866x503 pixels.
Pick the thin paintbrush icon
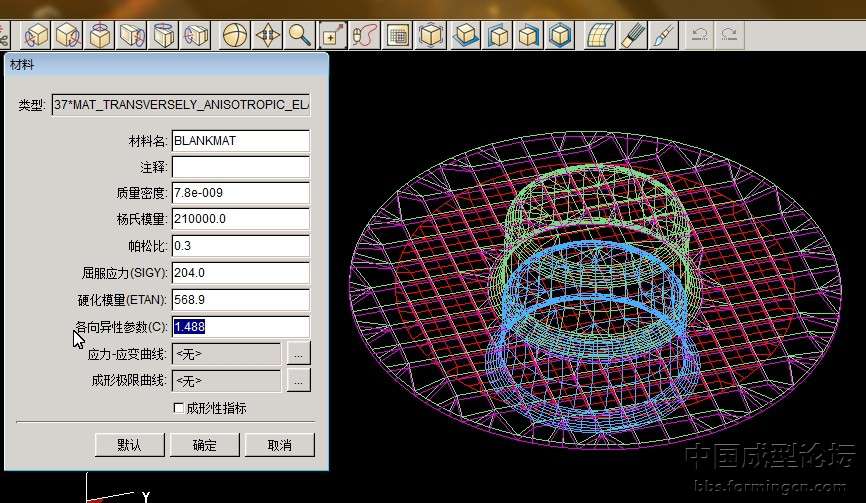coord(663,36)
